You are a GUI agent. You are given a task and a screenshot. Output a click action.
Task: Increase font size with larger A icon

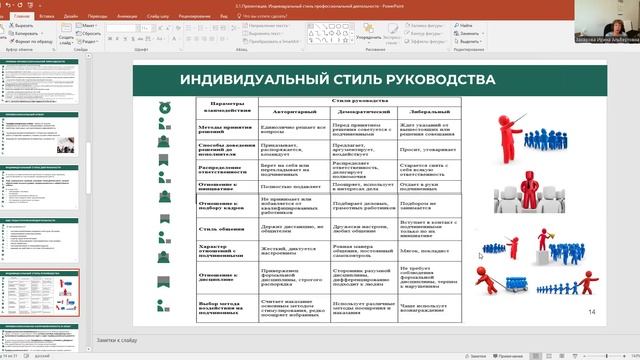[x=160, y=28]
